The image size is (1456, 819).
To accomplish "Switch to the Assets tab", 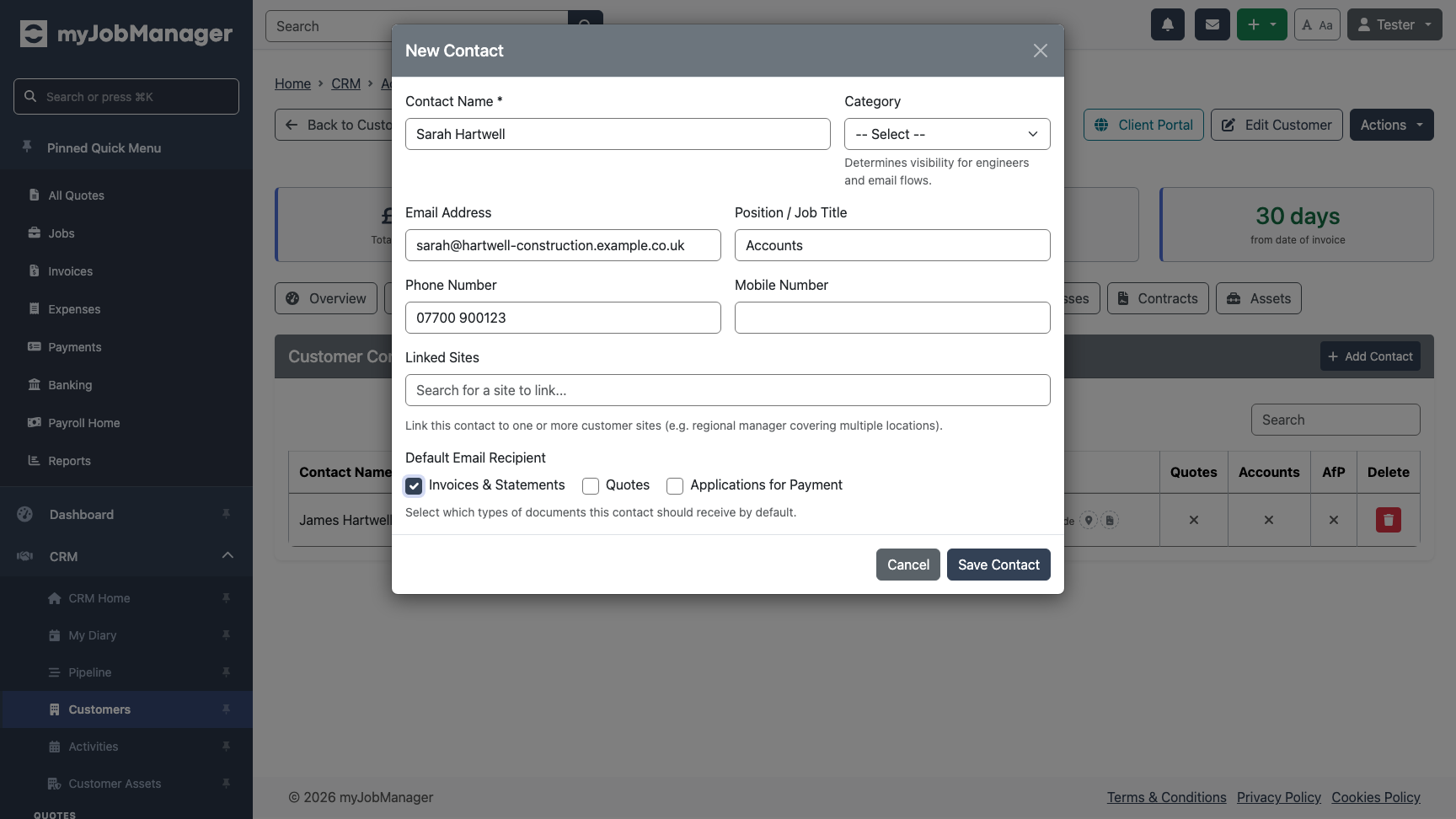I will point(1259,298).
